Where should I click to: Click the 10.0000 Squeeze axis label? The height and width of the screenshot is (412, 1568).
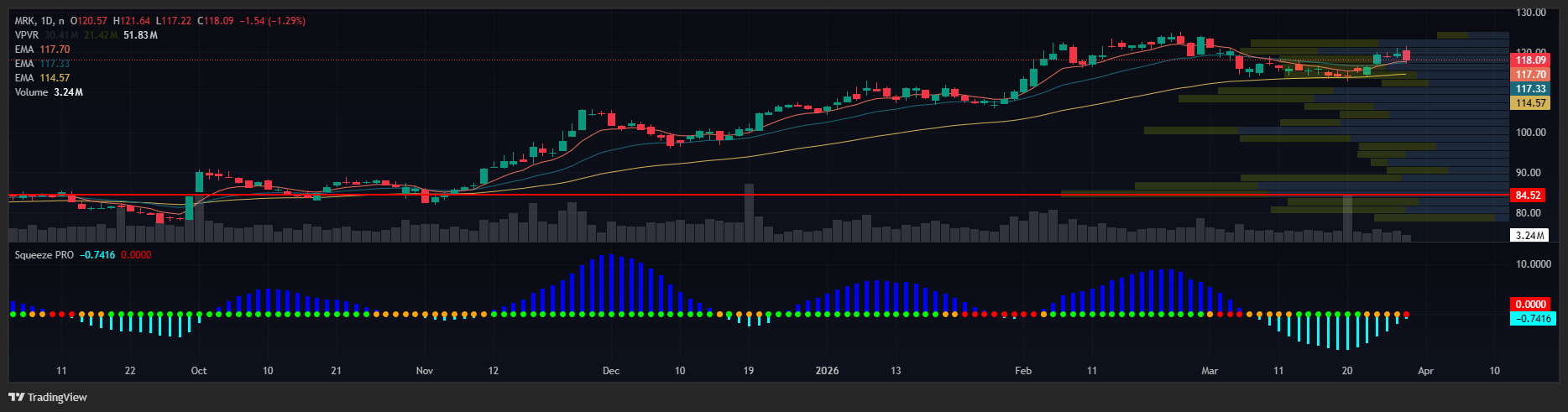[x=1534, y=264]
